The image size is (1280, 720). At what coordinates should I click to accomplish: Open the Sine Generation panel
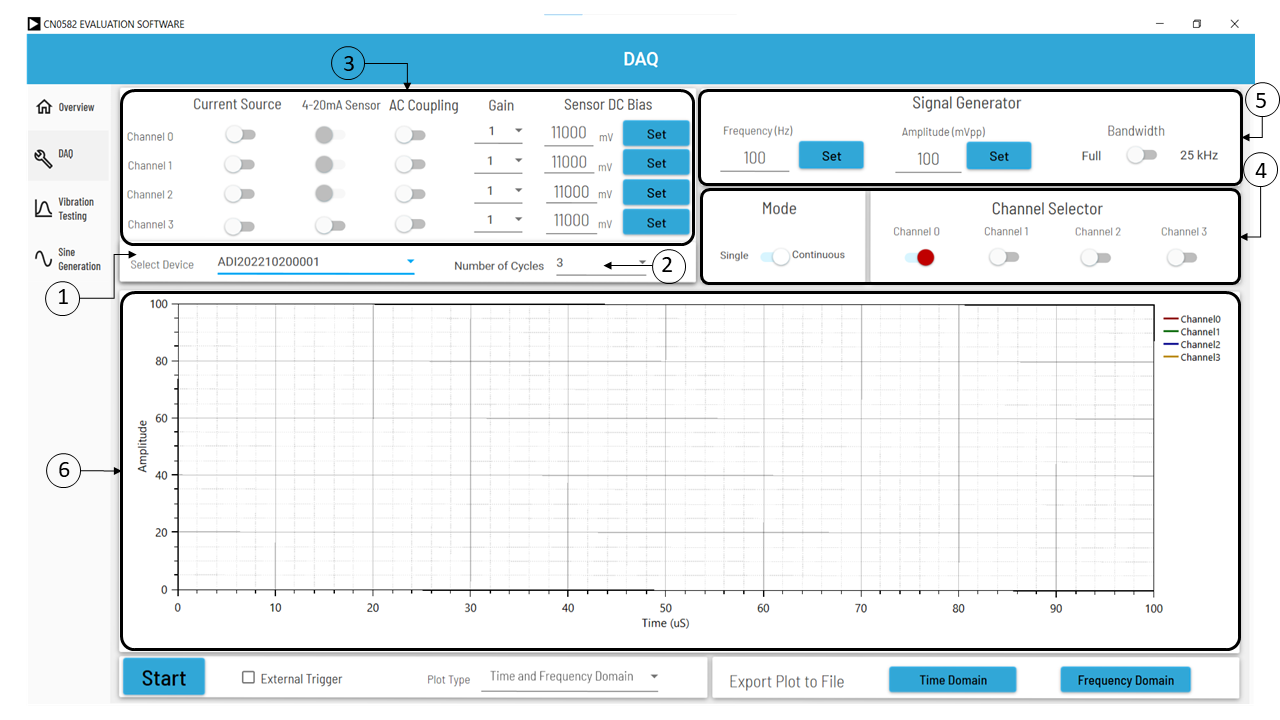click(x=68, y=260)
